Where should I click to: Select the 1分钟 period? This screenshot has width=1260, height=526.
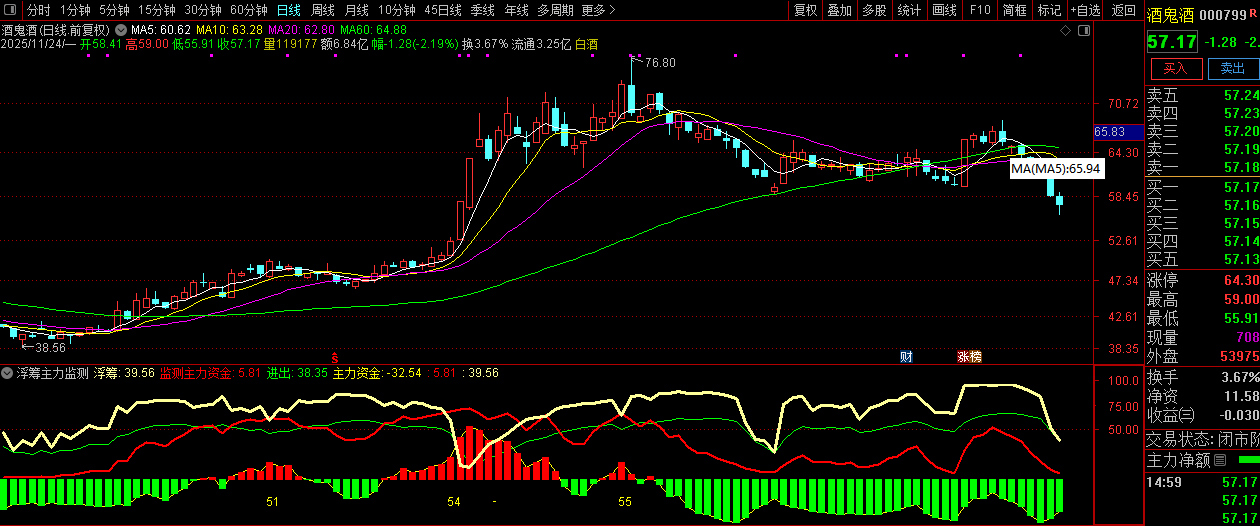click(x=76, y=10)
